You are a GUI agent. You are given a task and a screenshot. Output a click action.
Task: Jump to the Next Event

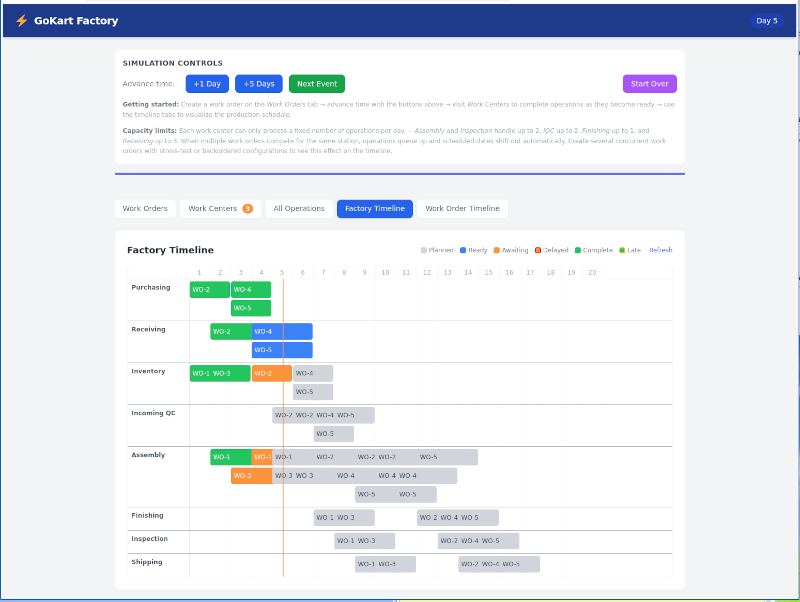pos(317,84)
